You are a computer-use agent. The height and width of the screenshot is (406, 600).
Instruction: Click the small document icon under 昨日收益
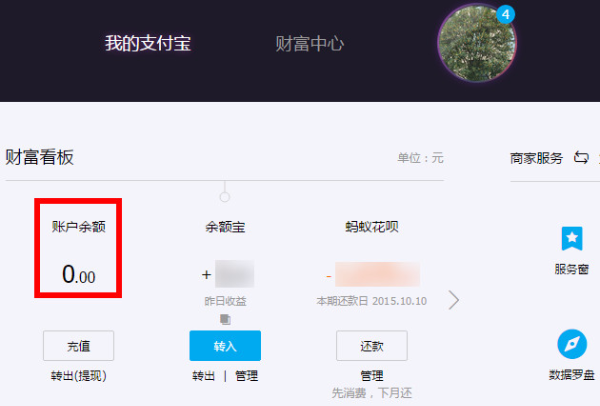(x=225, y=319)
